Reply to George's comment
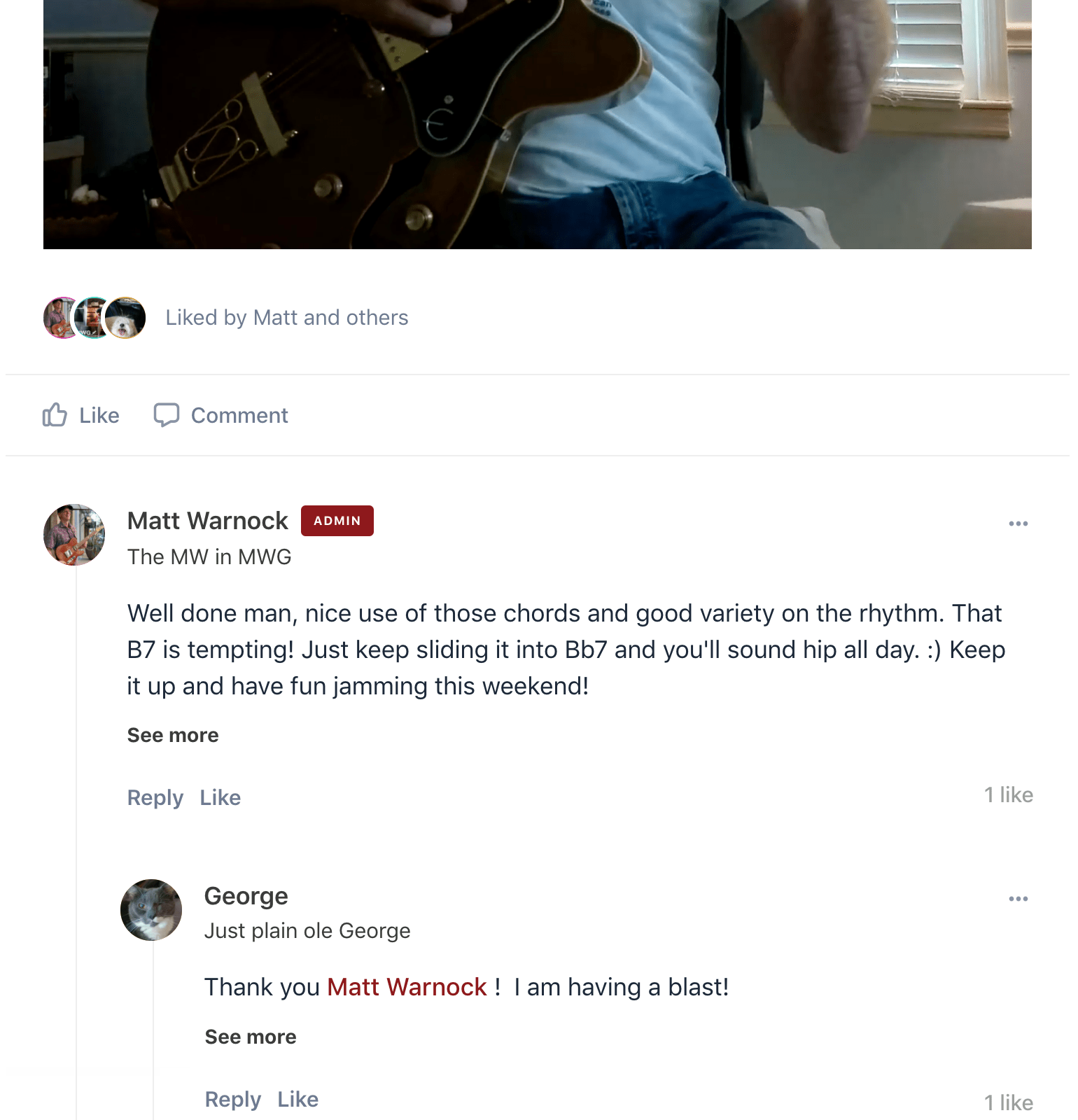 tap(233, 1099)
